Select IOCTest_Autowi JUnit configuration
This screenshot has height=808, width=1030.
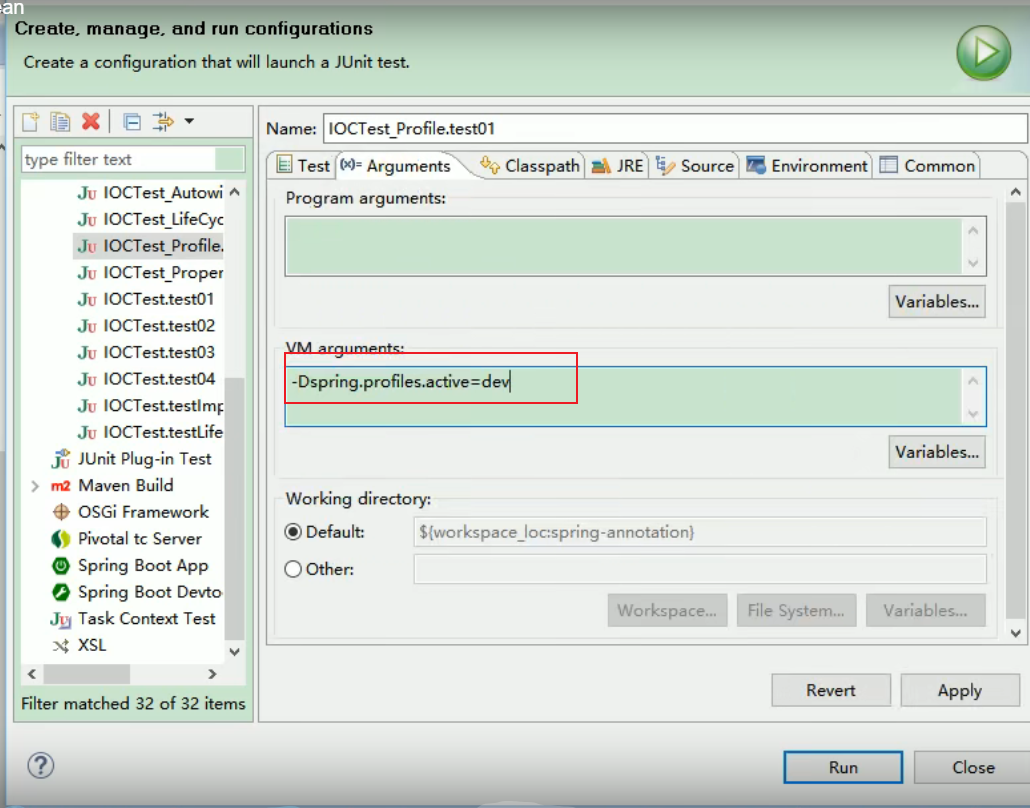point(150,192)
